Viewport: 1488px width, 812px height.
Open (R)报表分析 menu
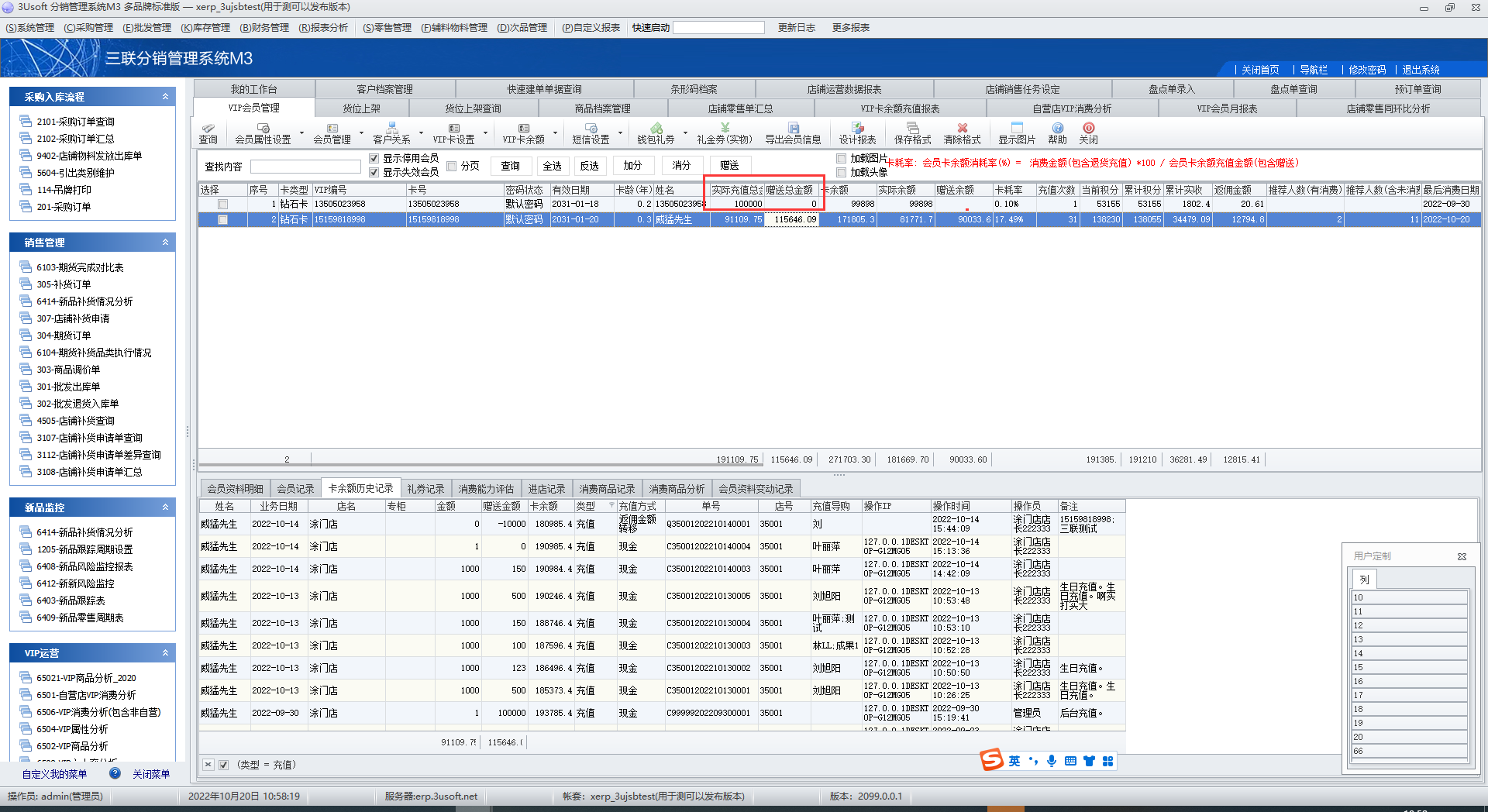click(x=324, y=28)
